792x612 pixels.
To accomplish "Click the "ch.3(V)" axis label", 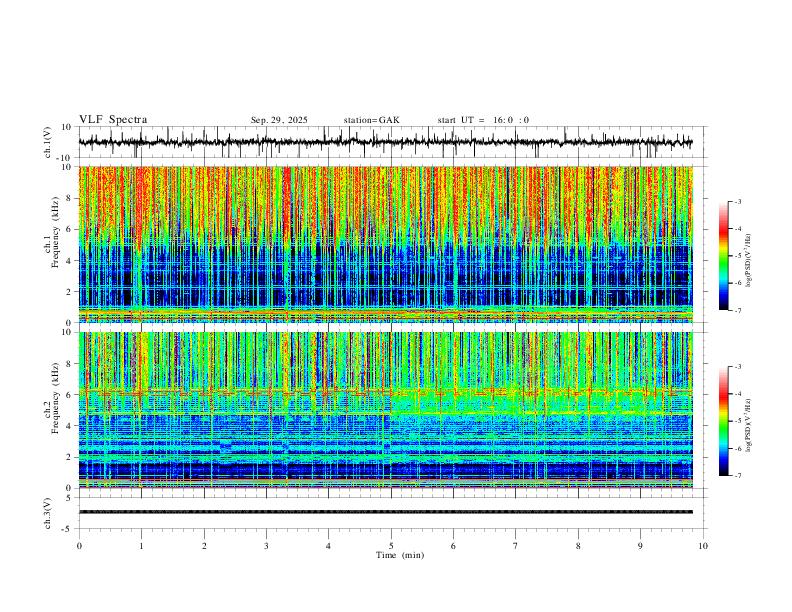I will pyautogui.click(x=48, y=513).
